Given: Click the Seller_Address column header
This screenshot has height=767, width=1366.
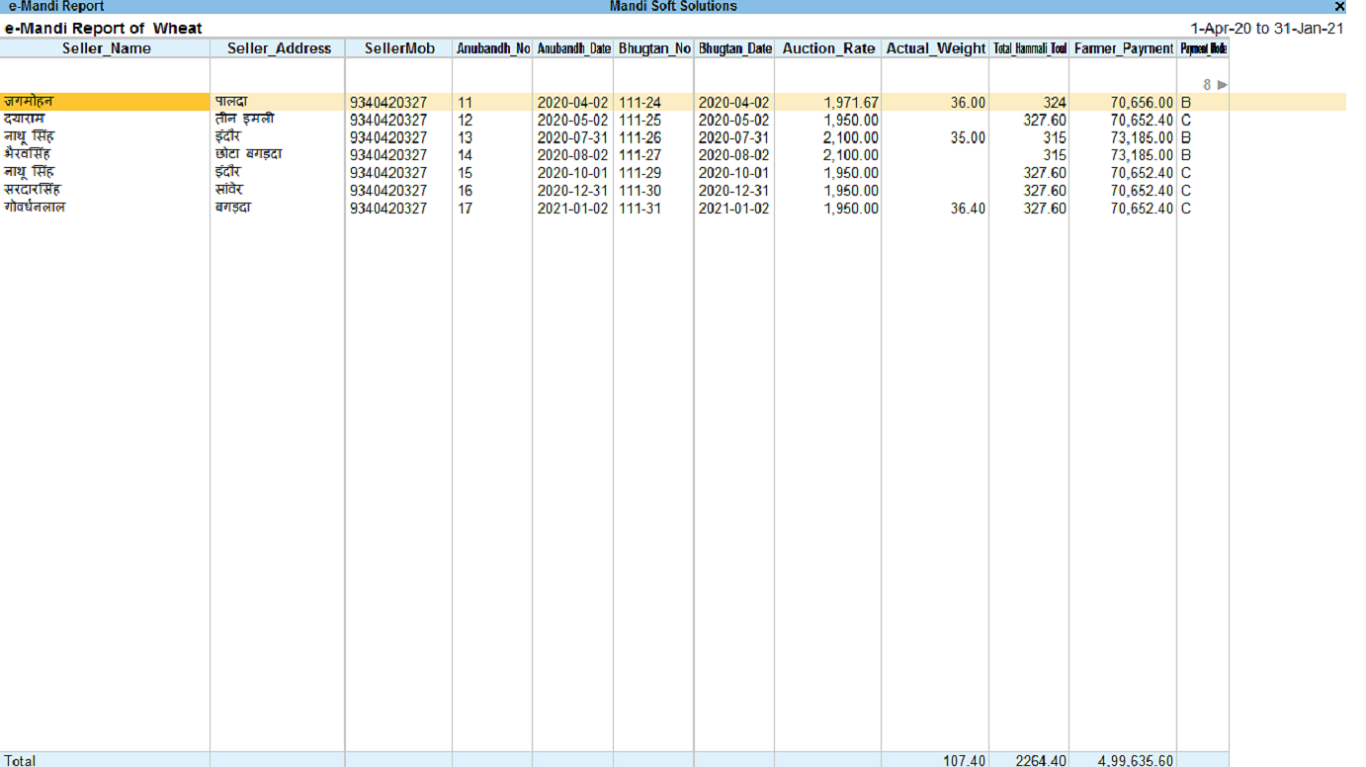Looking at the screenshot, I should click(278, 48).
